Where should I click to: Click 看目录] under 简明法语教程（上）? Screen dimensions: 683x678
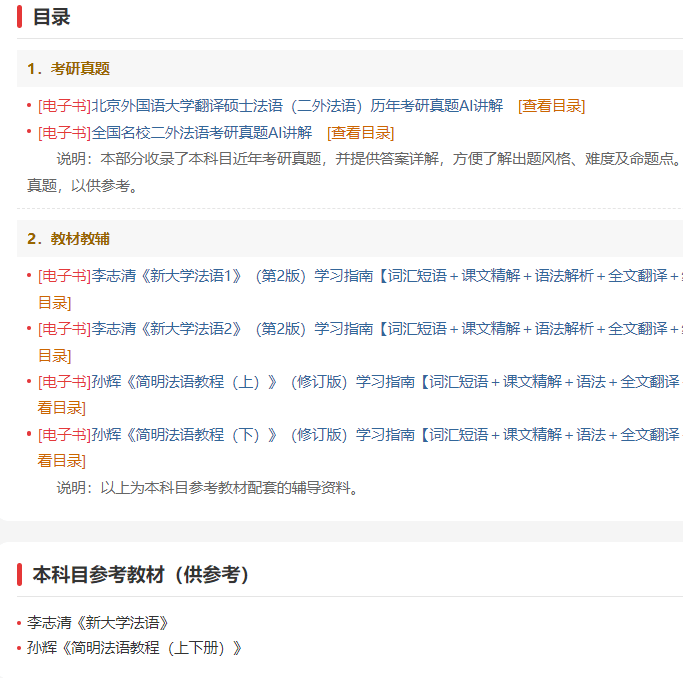[x=61, y=408]
